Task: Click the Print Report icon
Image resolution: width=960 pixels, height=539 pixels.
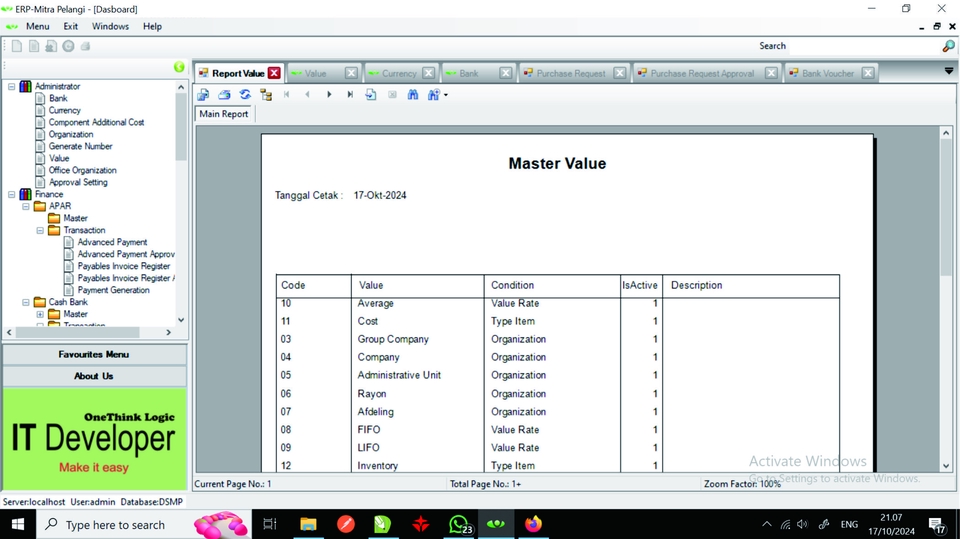Action: 224,94
